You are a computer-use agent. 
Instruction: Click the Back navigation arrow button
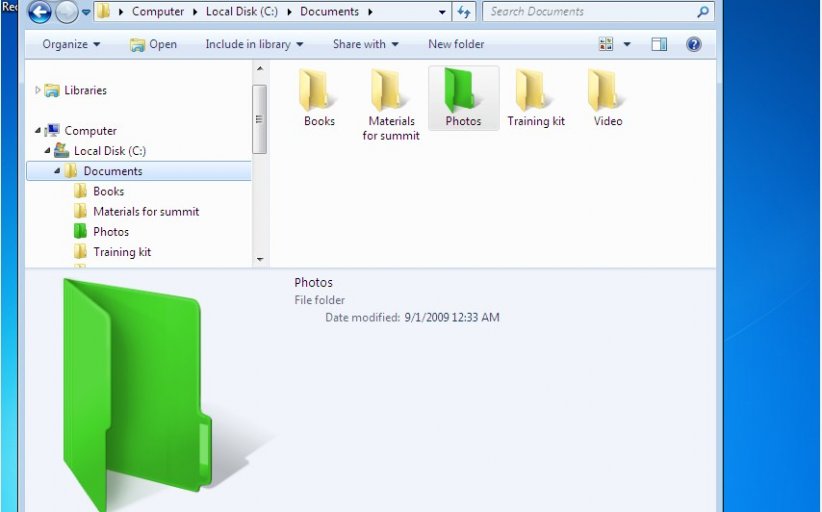40,13
